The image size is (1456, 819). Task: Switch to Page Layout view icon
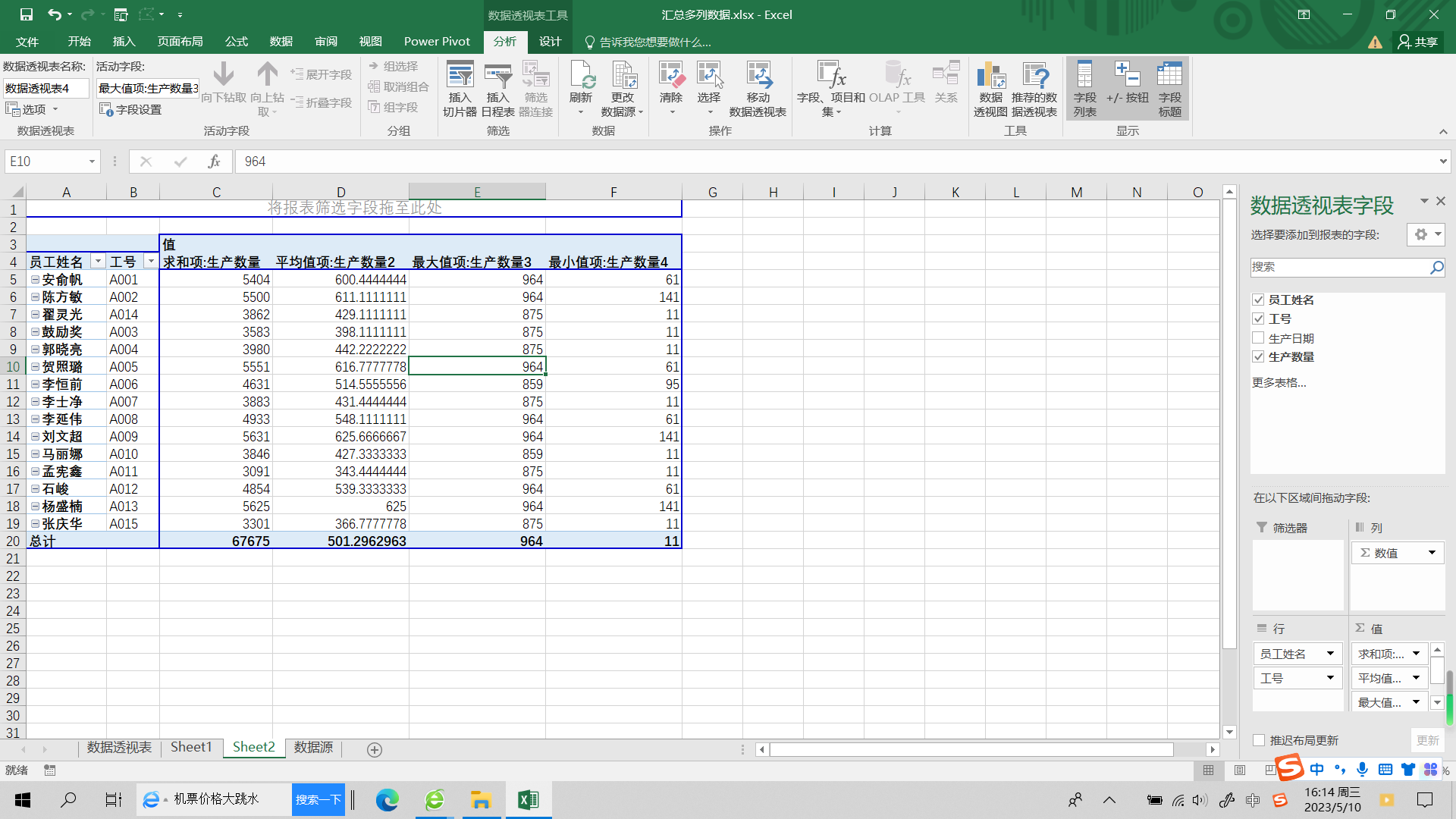point(1240,770)
